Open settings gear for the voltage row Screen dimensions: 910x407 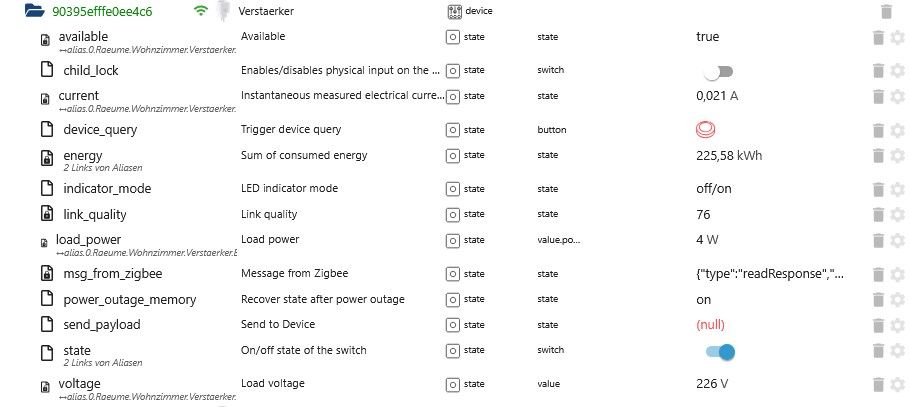coord(897,384)
